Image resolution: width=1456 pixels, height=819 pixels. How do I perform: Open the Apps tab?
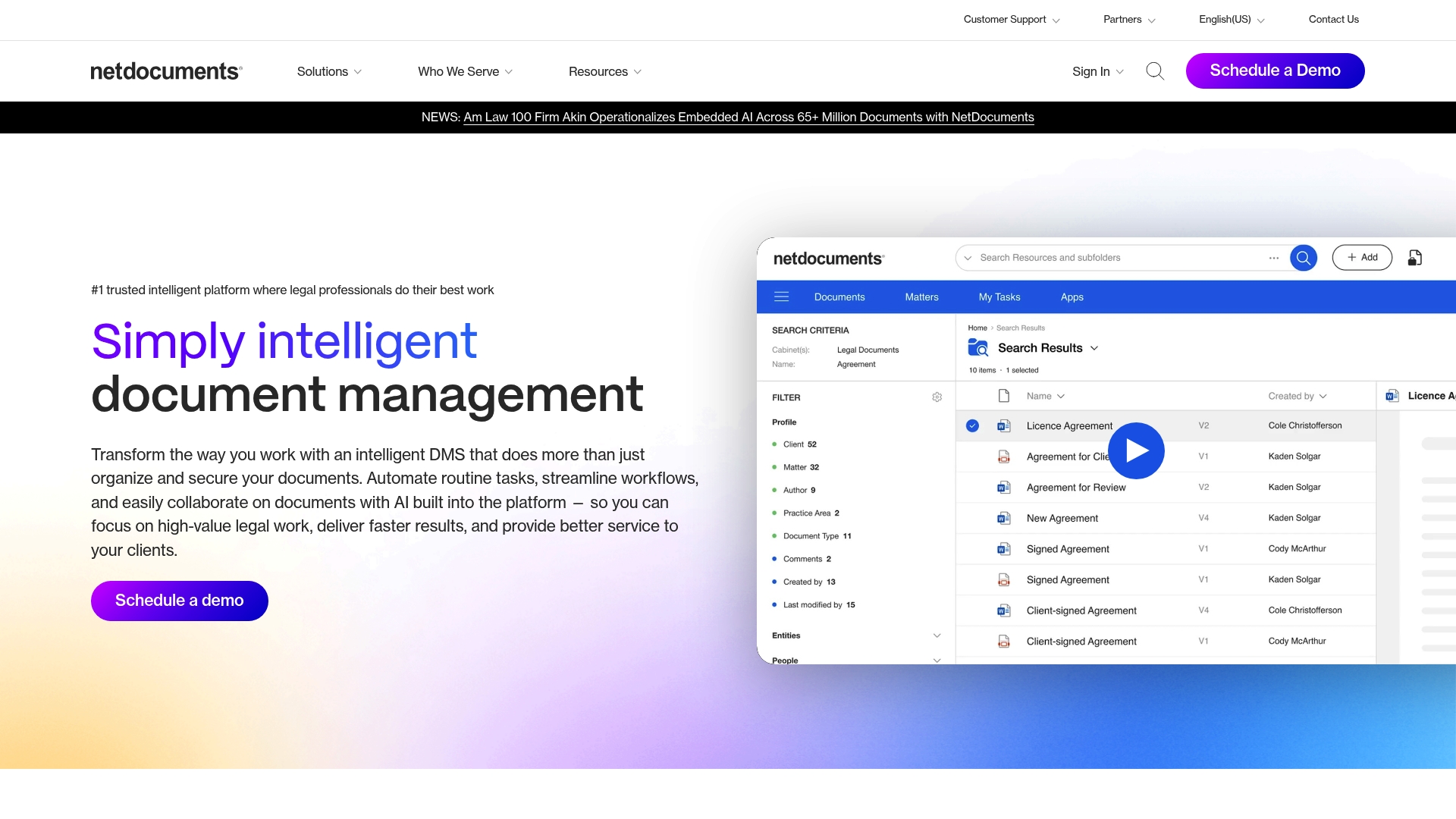click(x=1072, y=297)
